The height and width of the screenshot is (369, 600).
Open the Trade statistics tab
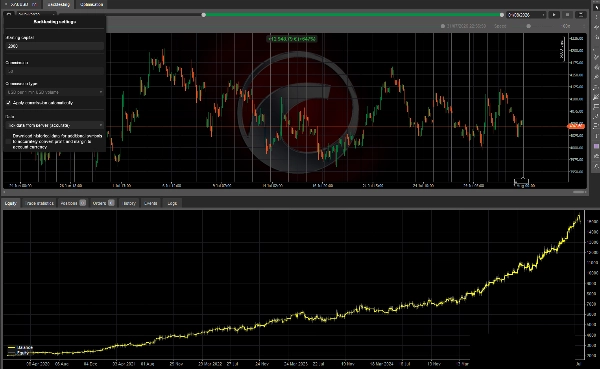point(39,203)
